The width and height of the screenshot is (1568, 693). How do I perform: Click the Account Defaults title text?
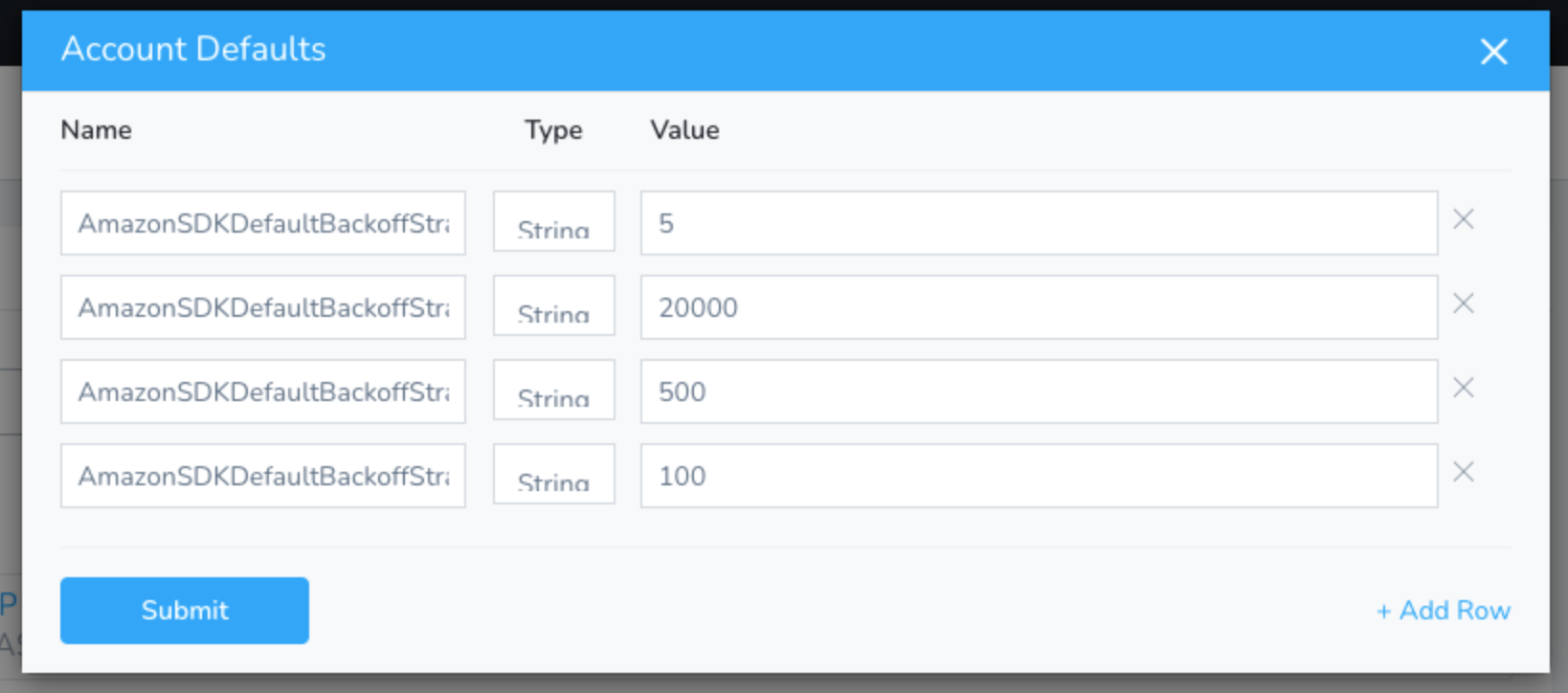click(x=193, y=49)
